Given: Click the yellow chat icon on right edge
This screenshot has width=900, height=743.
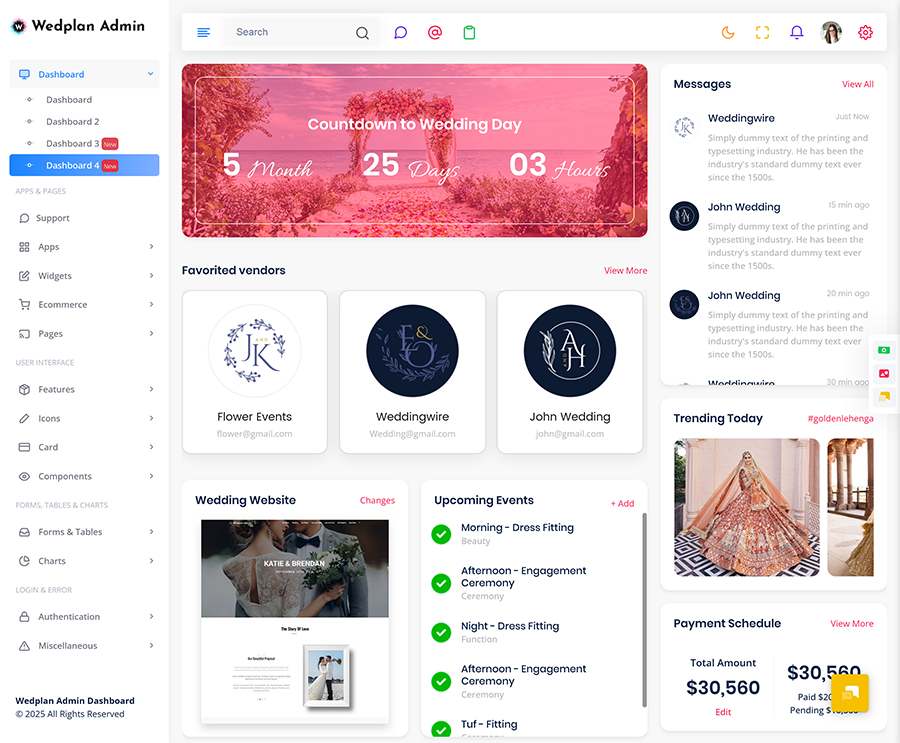Looking at the screenshot, I should point(884,396).
